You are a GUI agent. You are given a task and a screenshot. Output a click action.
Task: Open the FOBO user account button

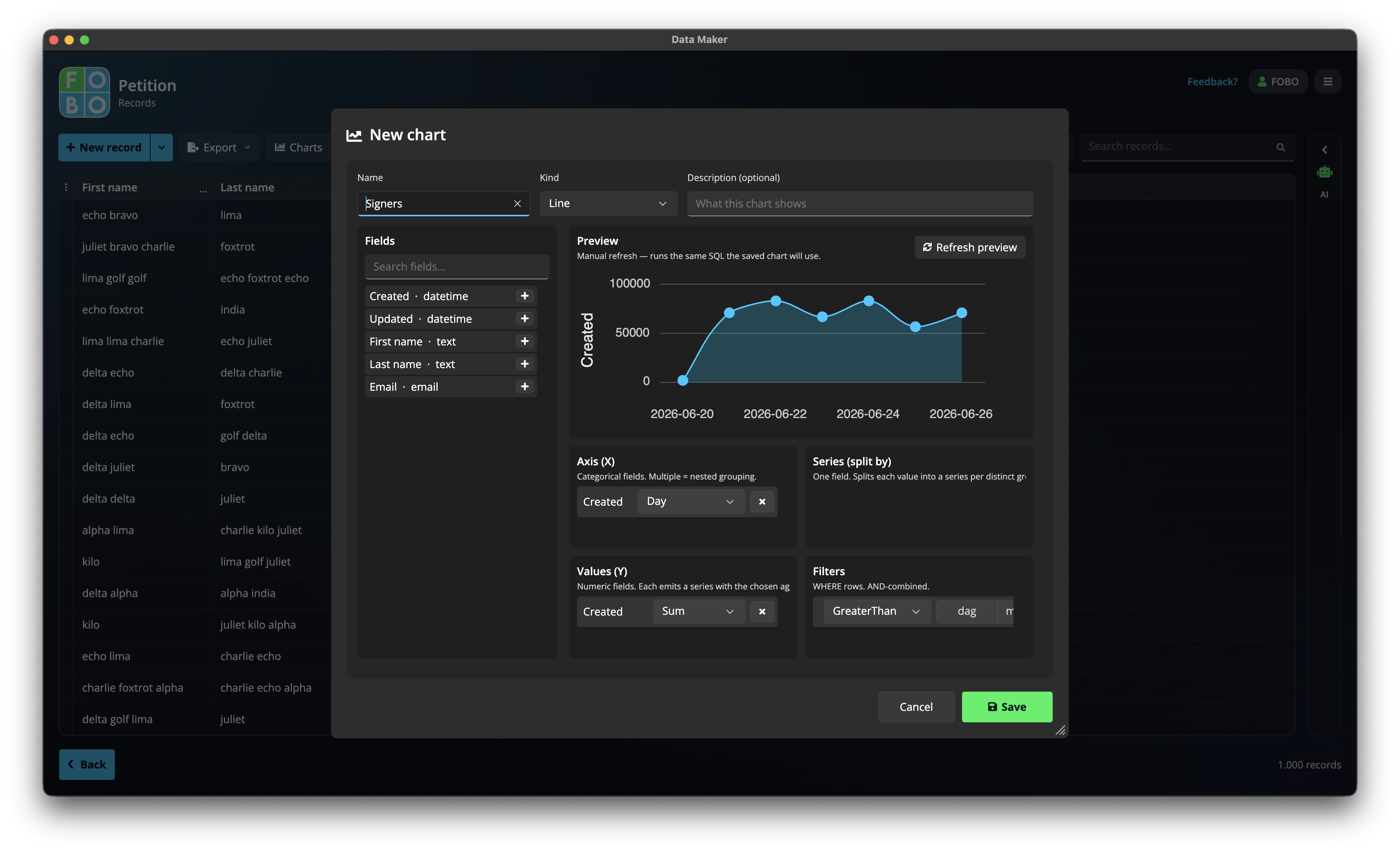click(x=1278, y=82)
